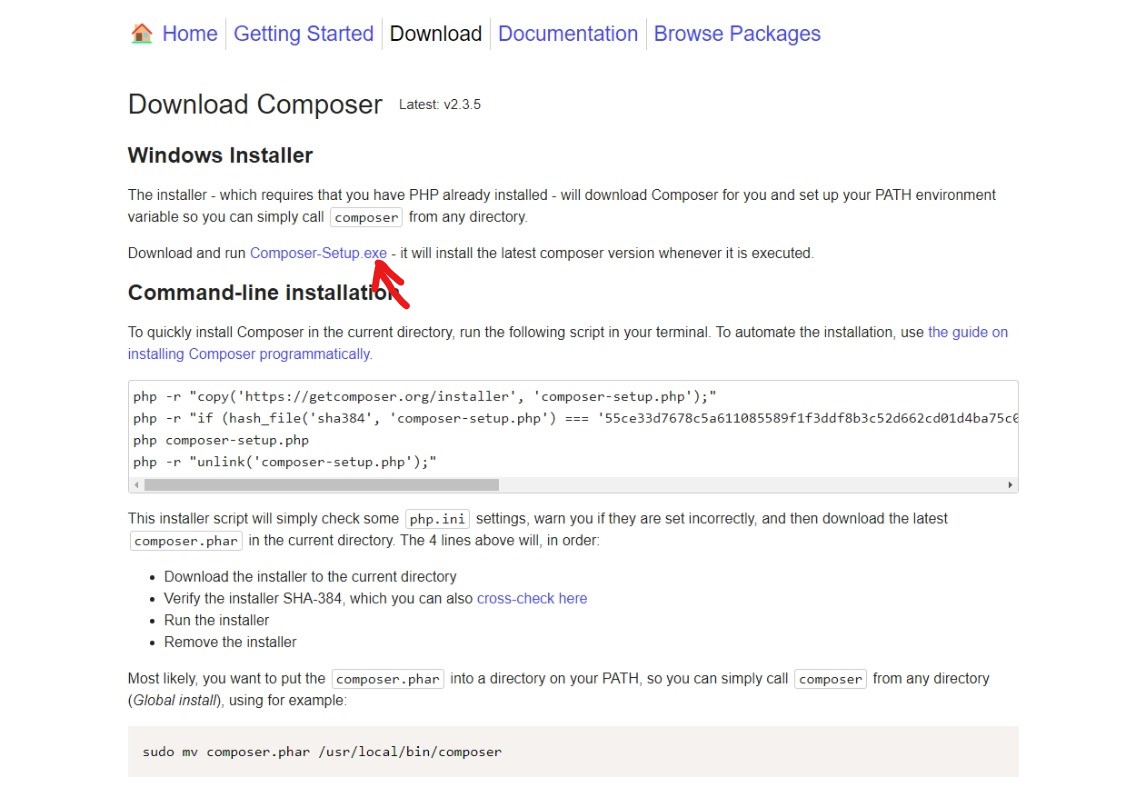Click the sudo mv composer.phar command
1146x785 pixels.
pos(322,751)
